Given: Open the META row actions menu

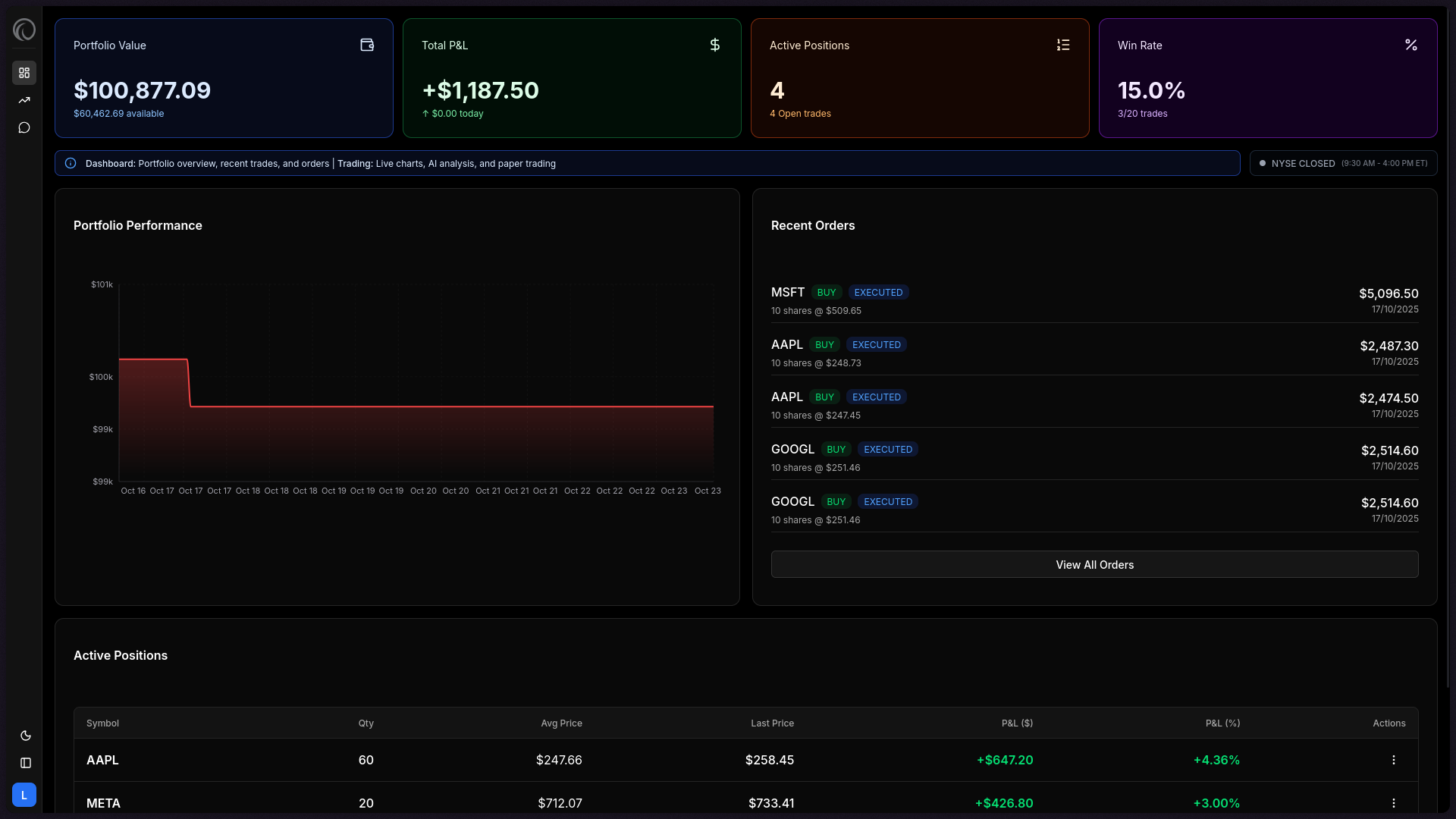Looking at the screenshot, I should pos(1393,803).
